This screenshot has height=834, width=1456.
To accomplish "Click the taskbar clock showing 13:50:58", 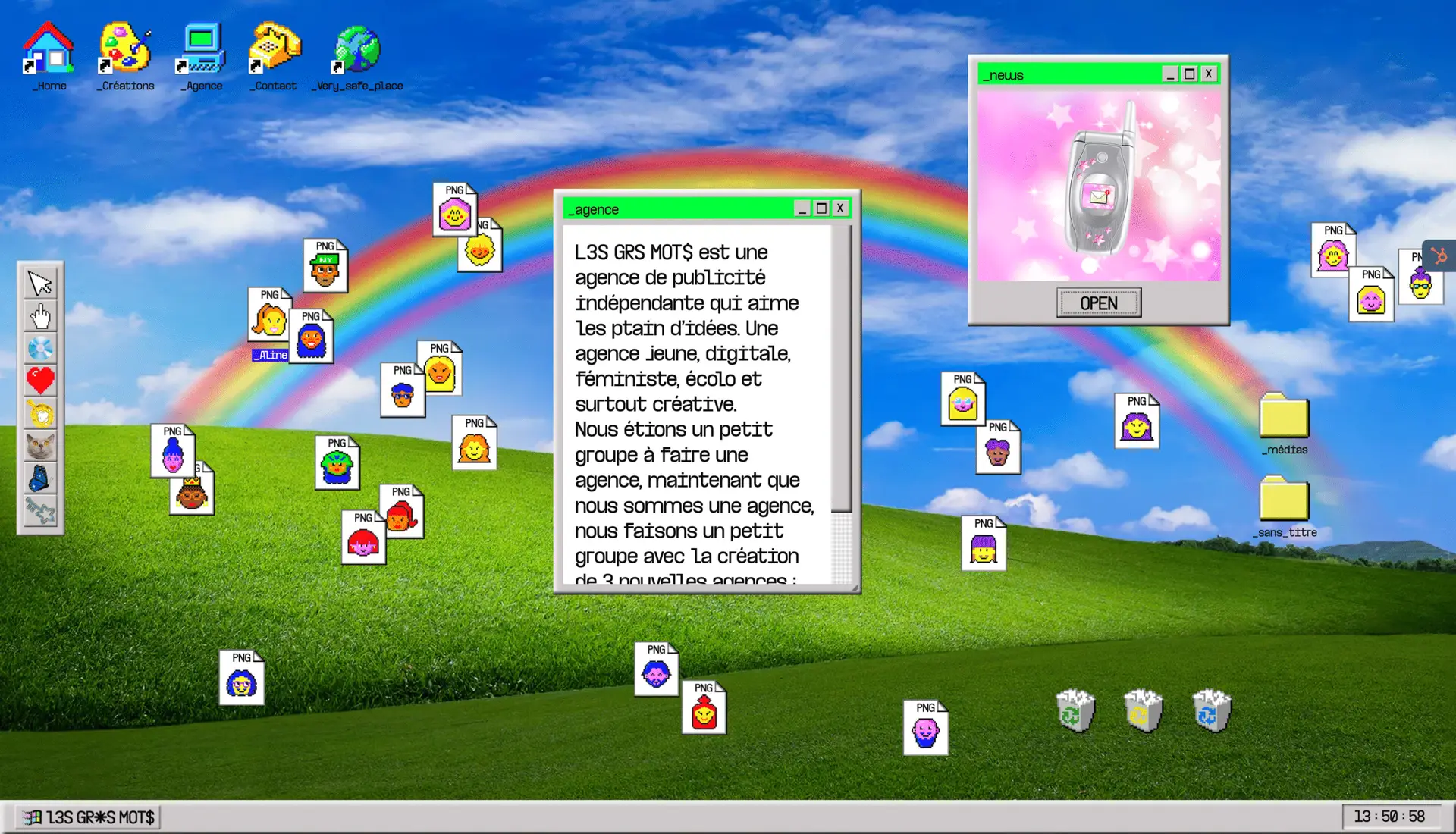I will [1389, 817].
